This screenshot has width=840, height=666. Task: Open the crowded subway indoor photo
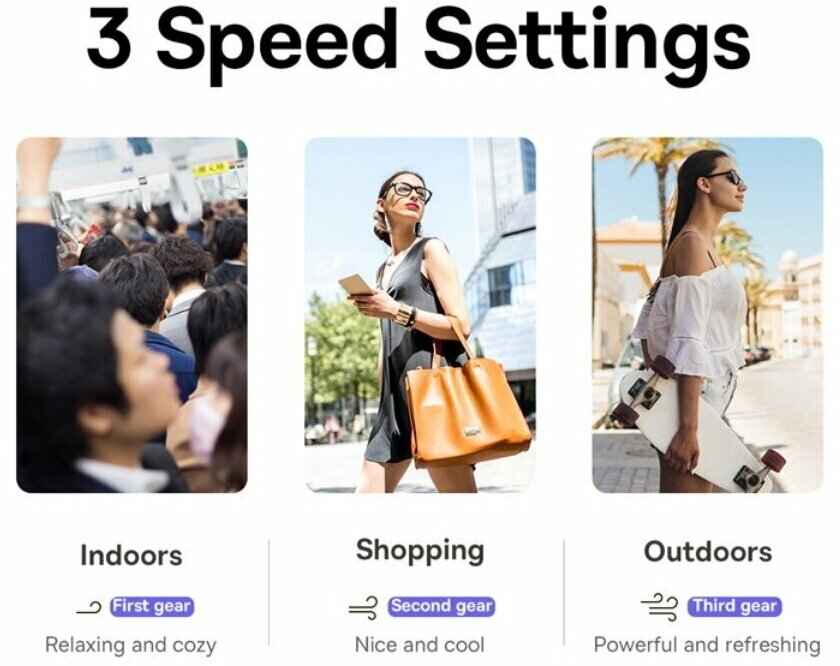[132, 315]
